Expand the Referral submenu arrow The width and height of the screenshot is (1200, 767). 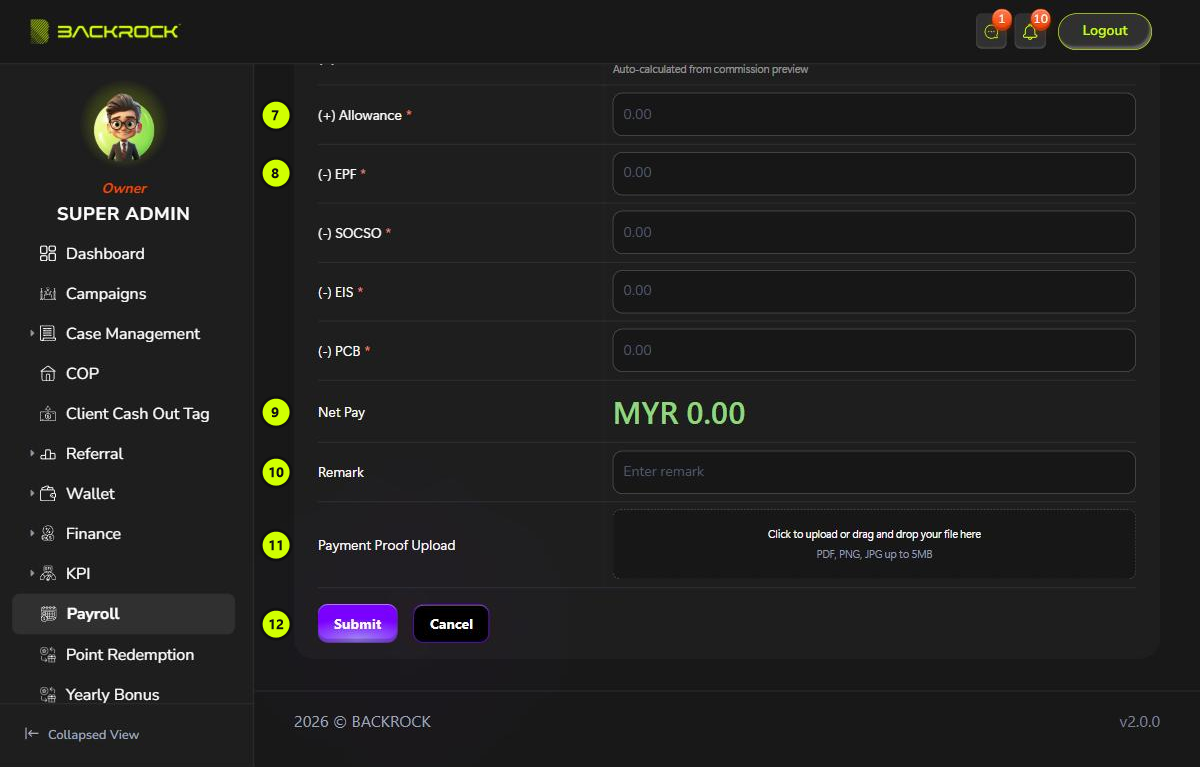[32, 454]
